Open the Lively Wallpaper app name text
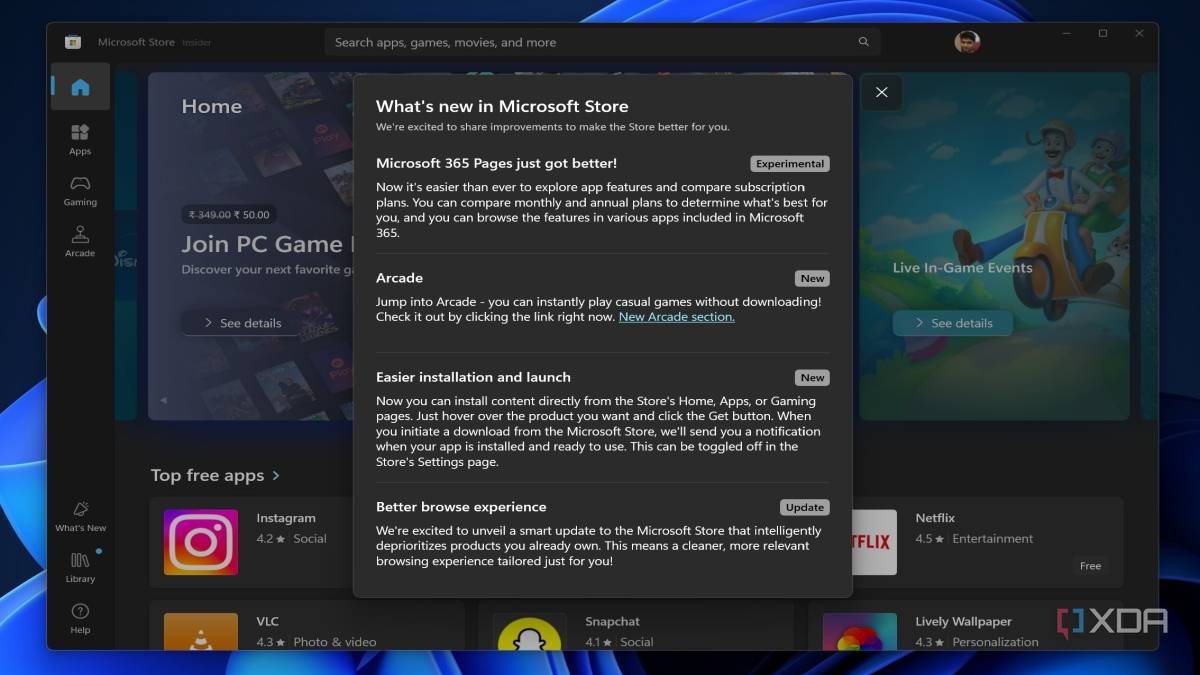Image resolution: width=1200 pixels, height=675 pixels. [963, 622]
